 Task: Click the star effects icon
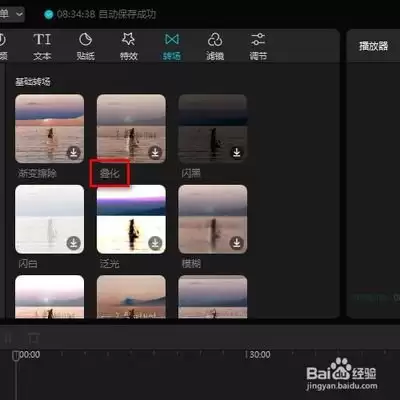click(129, 39)
